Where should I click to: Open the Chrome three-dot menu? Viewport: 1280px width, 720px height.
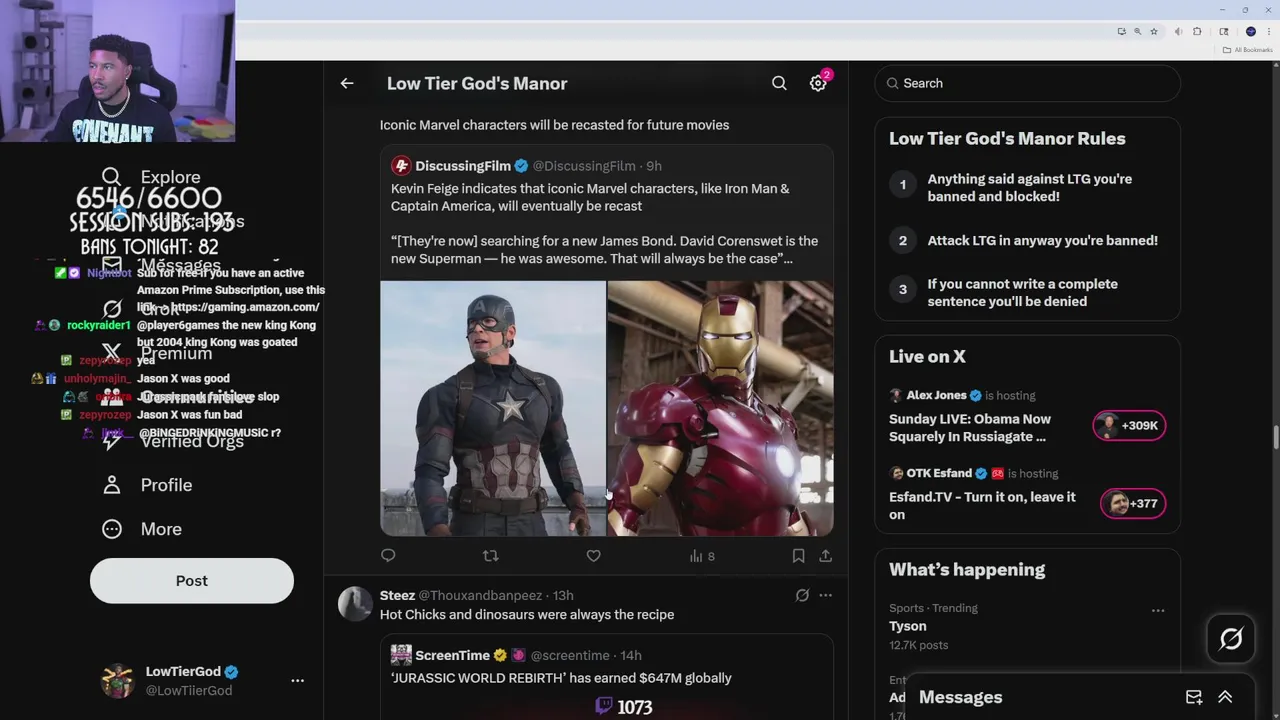click(1268, 32)
